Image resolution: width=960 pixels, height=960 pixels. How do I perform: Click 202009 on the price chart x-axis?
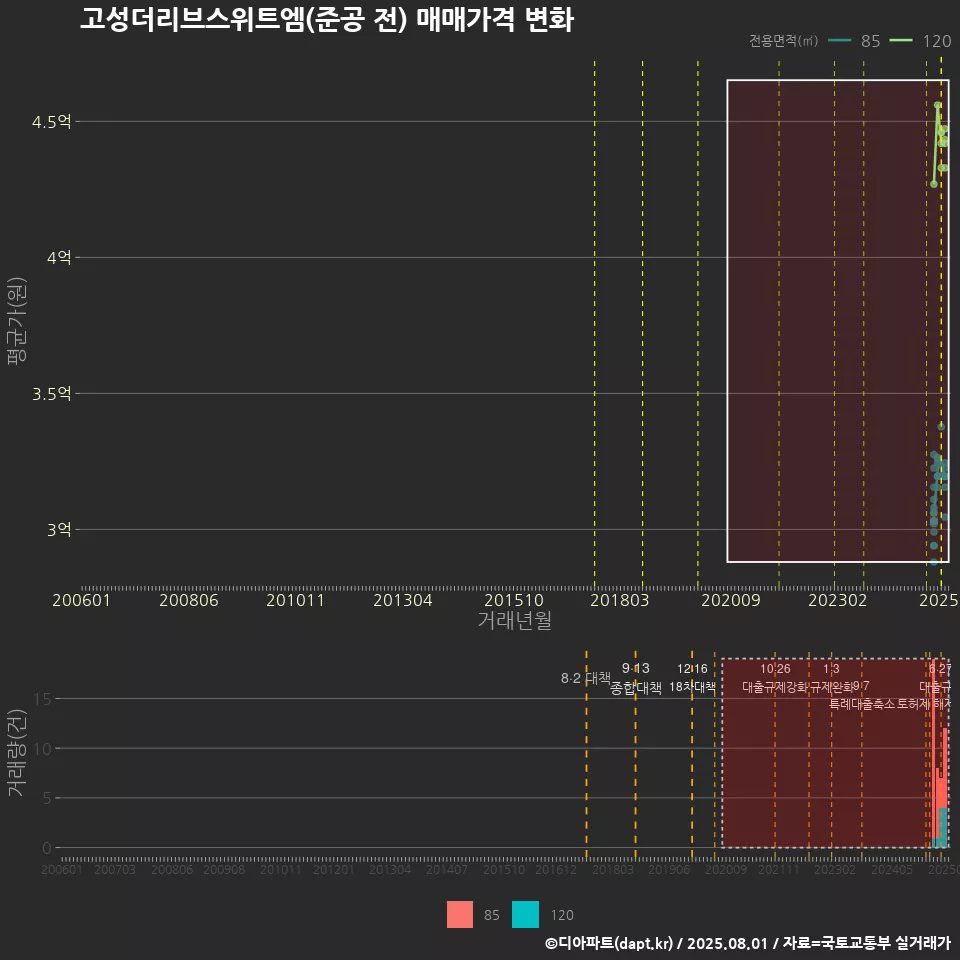[x=730, y=600]
